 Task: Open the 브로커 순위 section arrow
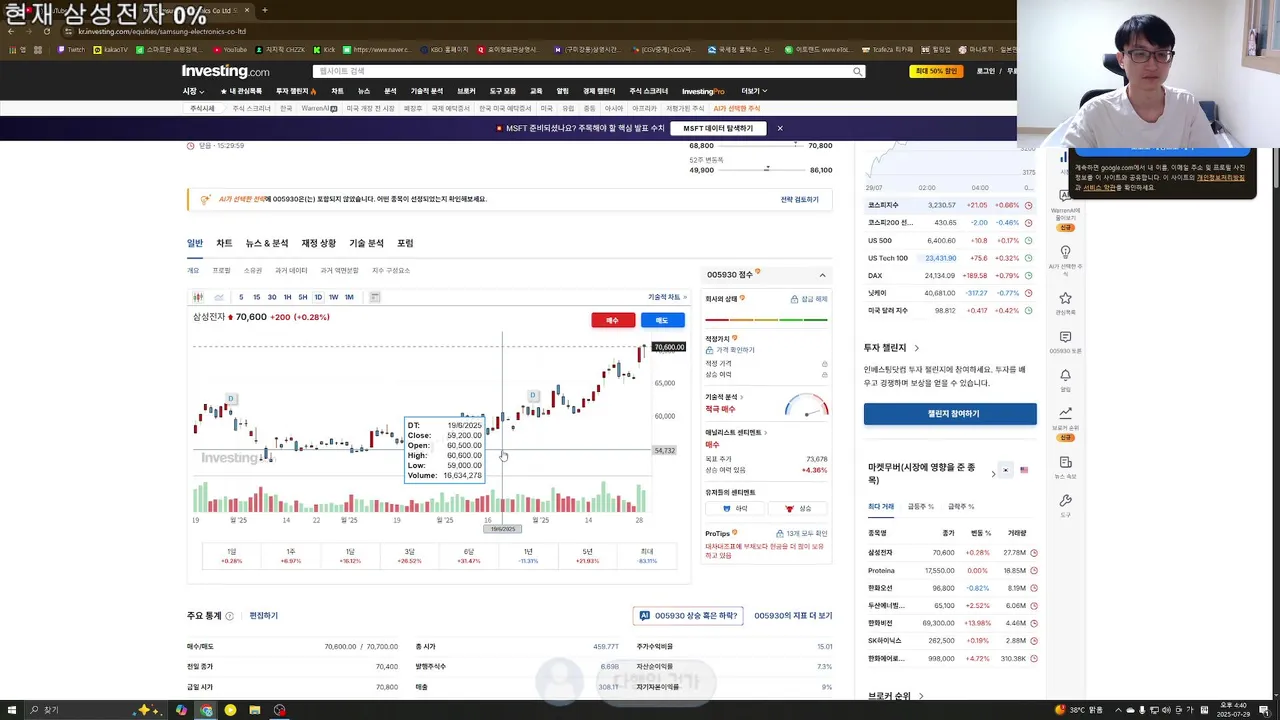point(920,696)
